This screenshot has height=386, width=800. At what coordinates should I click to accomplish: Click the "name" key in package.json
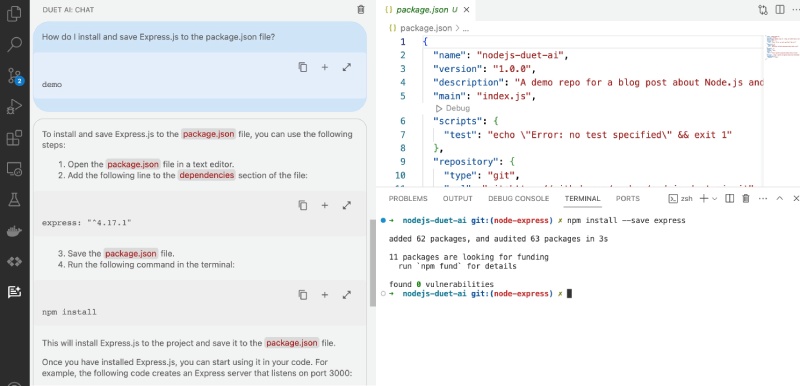click(450, 55)
